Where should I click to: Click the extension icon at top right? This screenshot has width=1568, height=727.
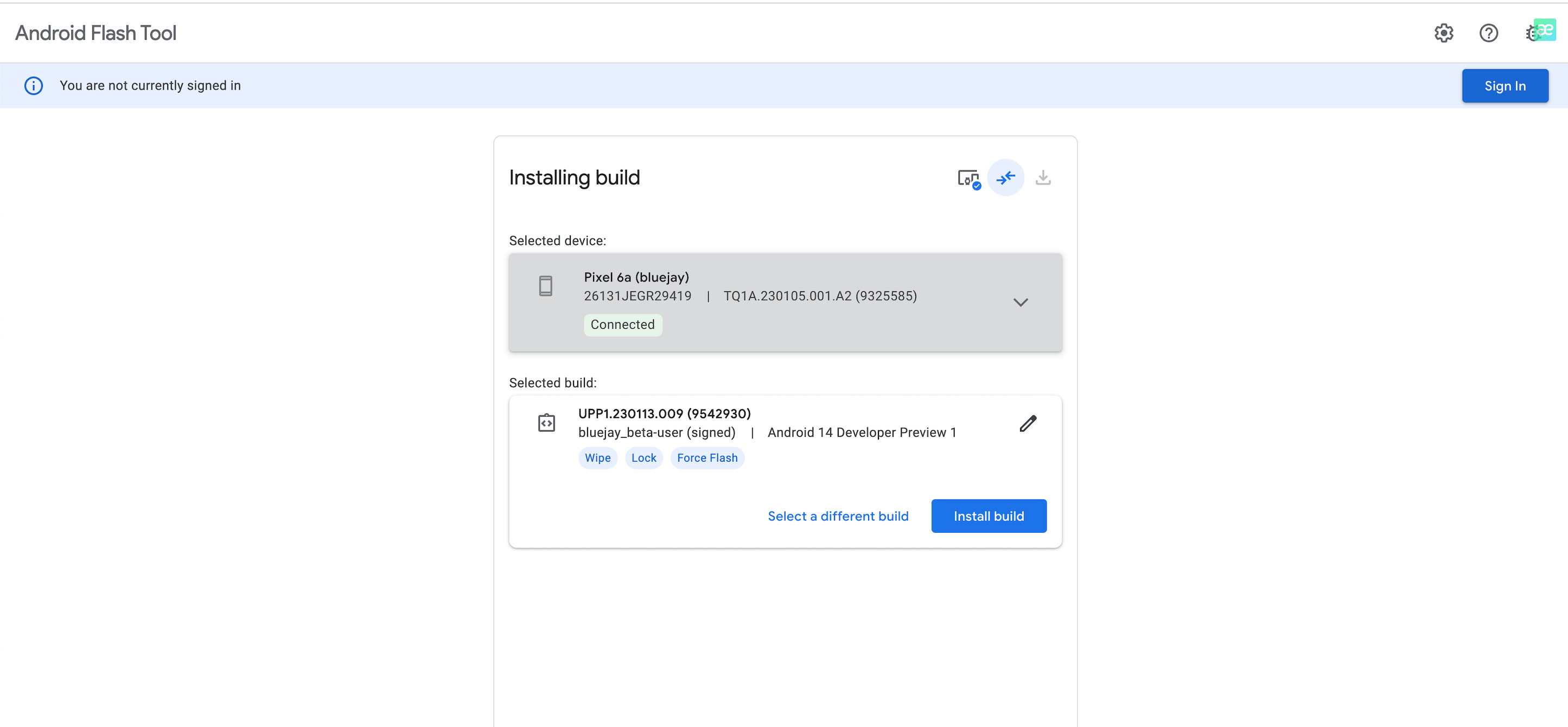[1544, 30]
